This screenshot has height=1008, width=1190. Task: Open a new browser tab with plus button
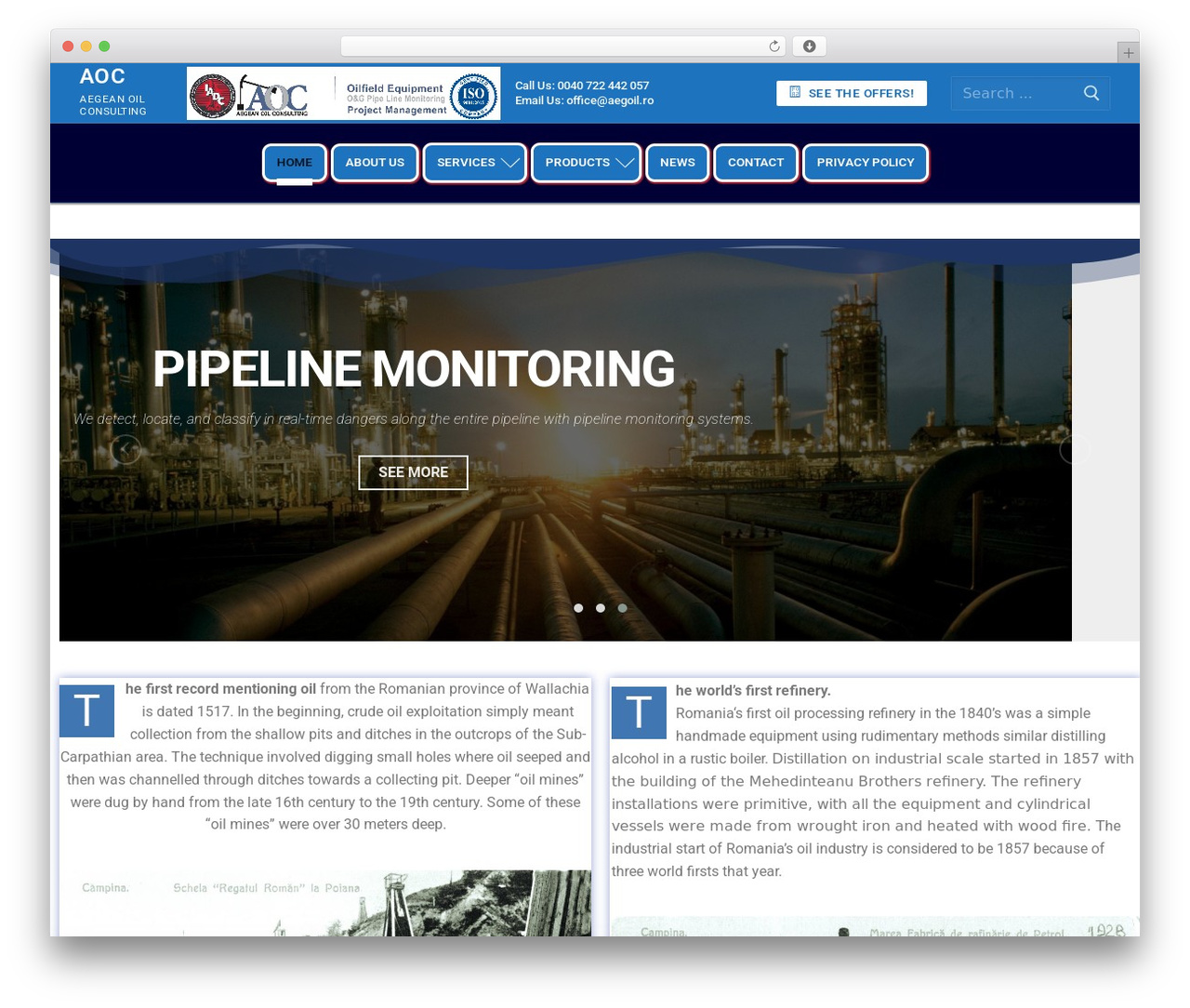click(1128, 53)
